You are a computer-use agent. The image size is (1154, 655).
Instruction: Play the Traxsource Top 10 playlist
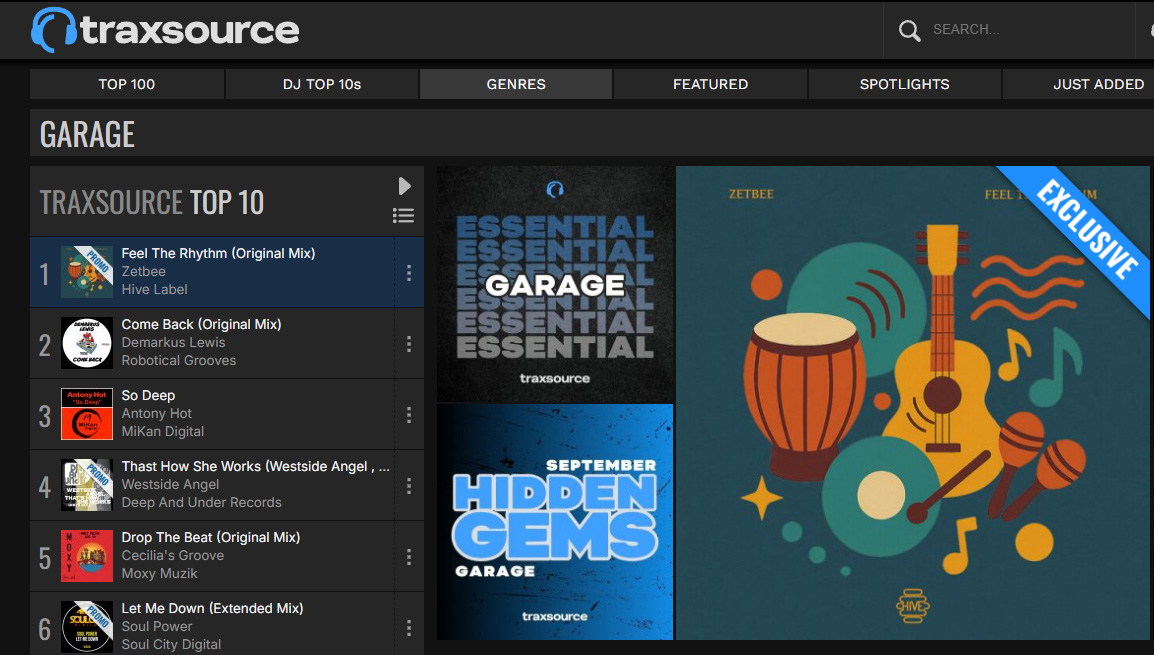(x=404, y=185)
